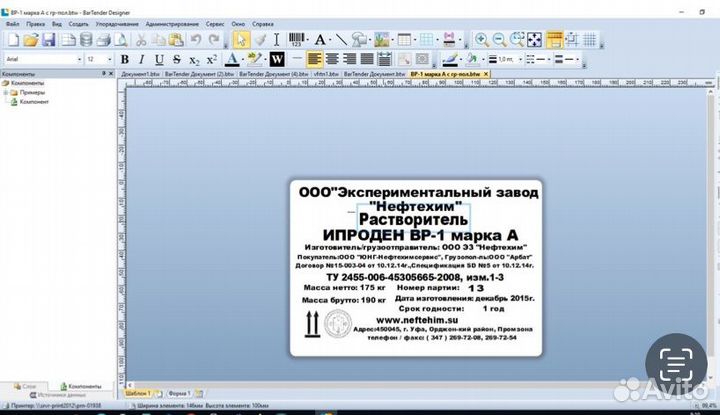The width and height of the screenshot is (720, 415).
Task: Switch to Форма 1 bottom tab
Action: click(179, 393)
